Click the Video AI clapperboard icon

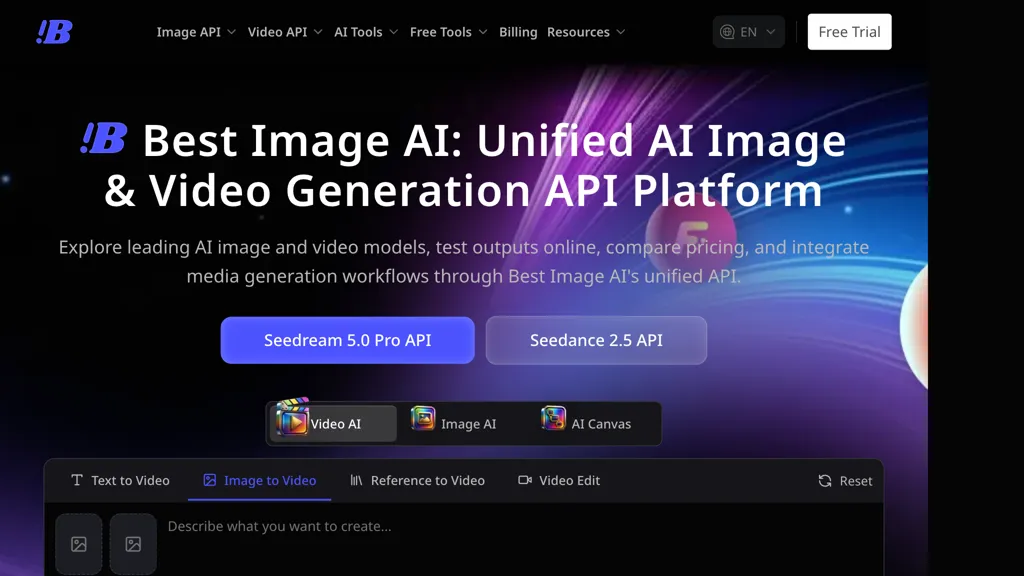pos(292,418)
